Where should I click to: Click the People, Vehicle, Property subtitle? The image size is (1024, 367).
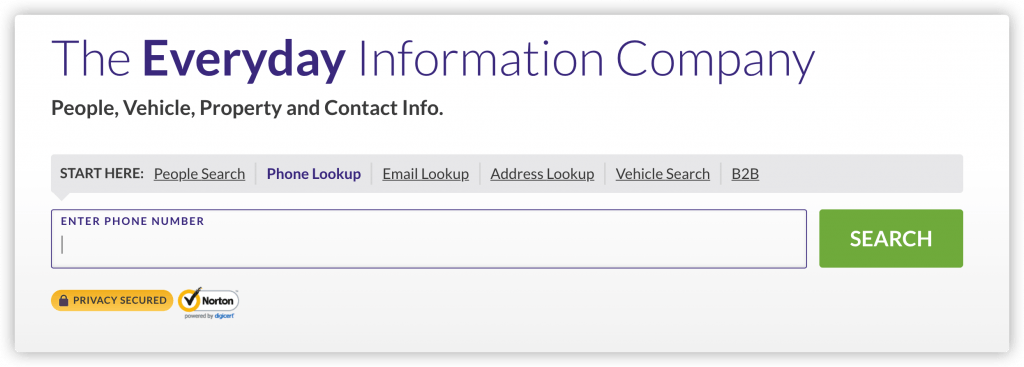[247, 108]
